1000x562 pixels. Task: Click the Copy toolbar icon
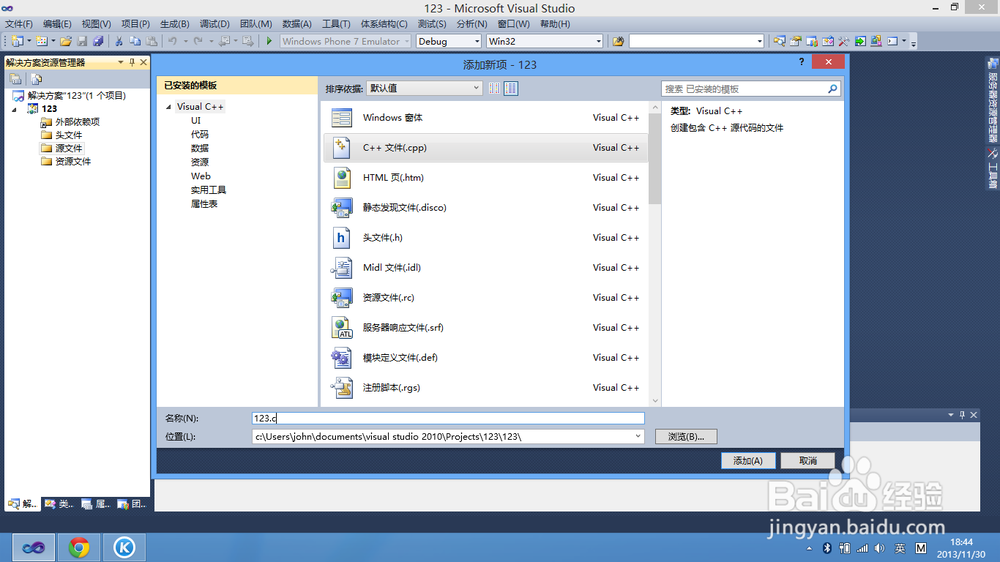coord(135,41)
